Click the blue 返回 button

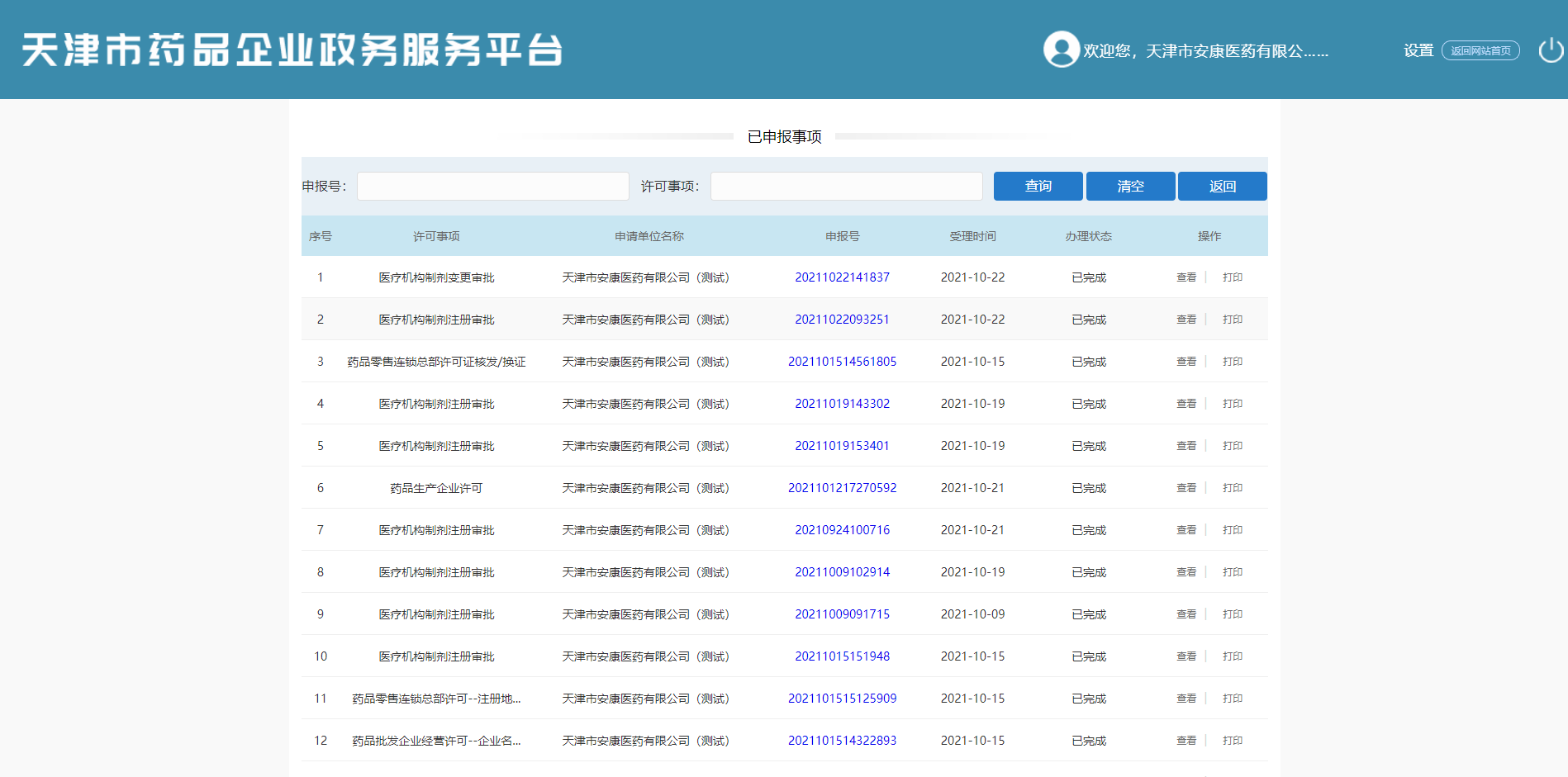pos(1222,187)
